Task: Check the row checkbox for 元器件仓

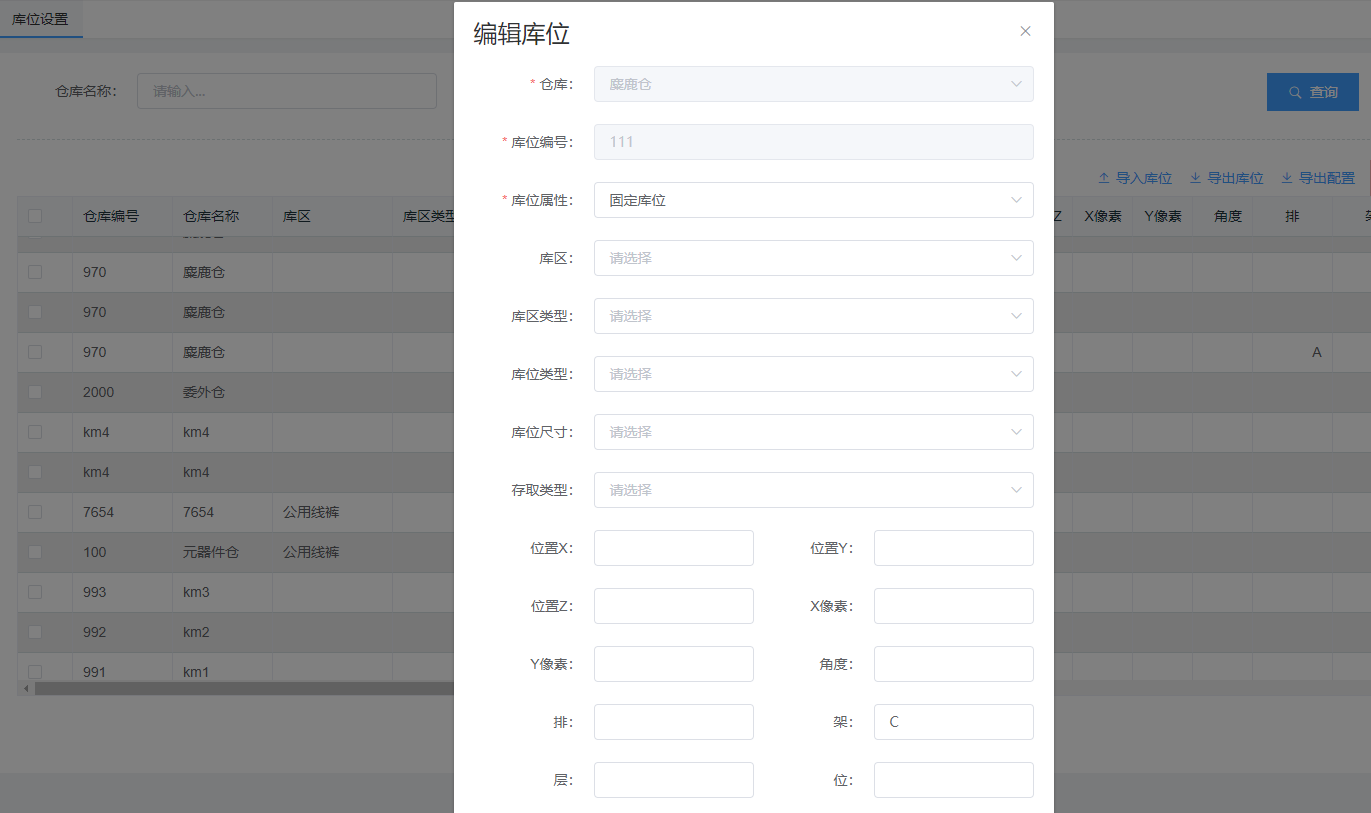Action: [x=35, y=552]
